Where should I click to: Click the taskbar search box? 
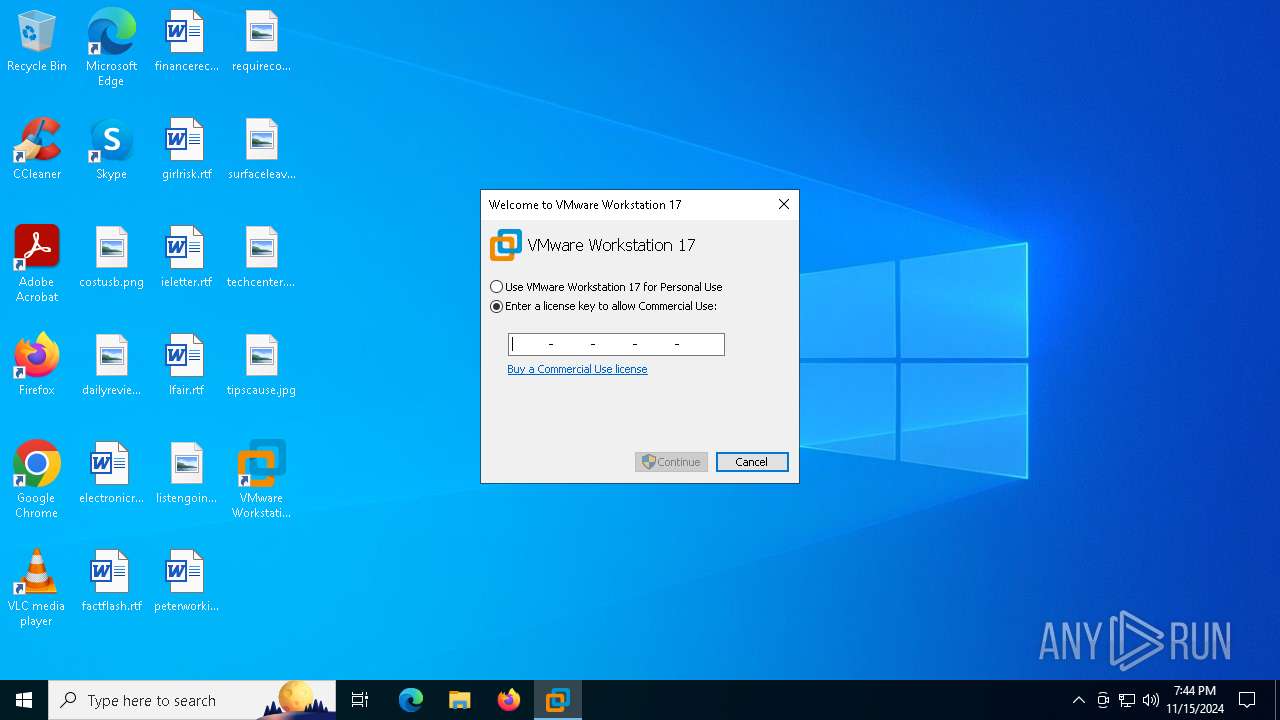[x=192, y=700]
